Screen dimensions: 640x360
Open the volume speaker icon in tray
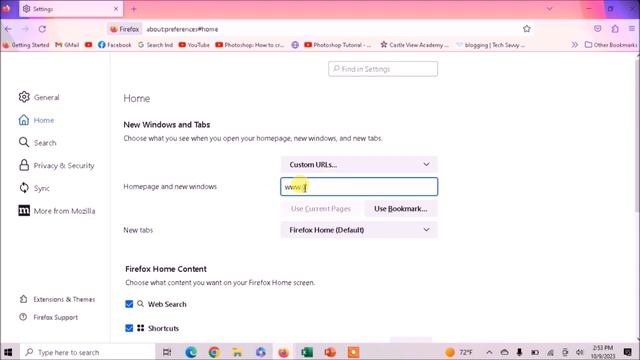point(580,352)
